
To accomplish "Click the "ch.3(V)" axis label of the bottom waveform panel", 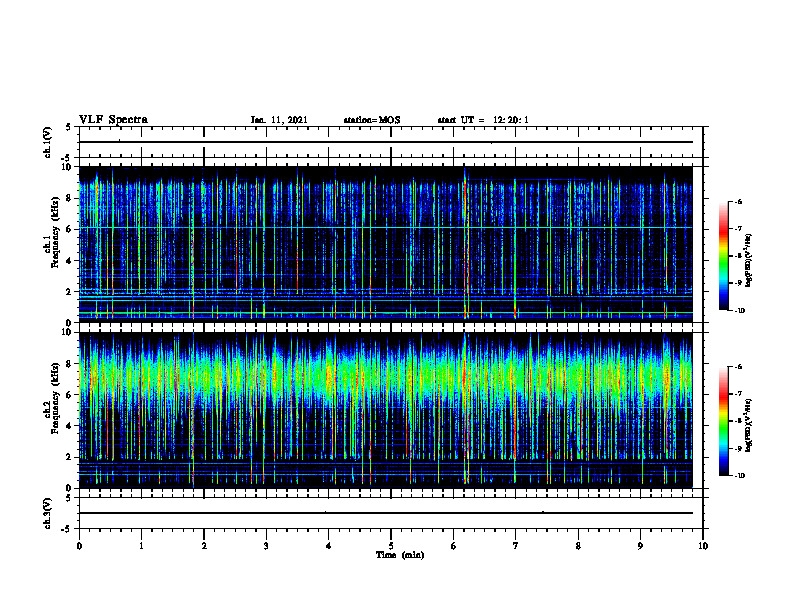I will click(47, 513).
